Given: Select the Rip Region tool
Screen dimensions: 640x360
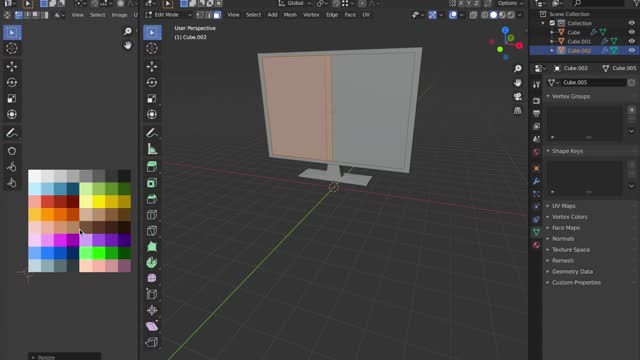Looking at the screenshot, I should point(152,342).
